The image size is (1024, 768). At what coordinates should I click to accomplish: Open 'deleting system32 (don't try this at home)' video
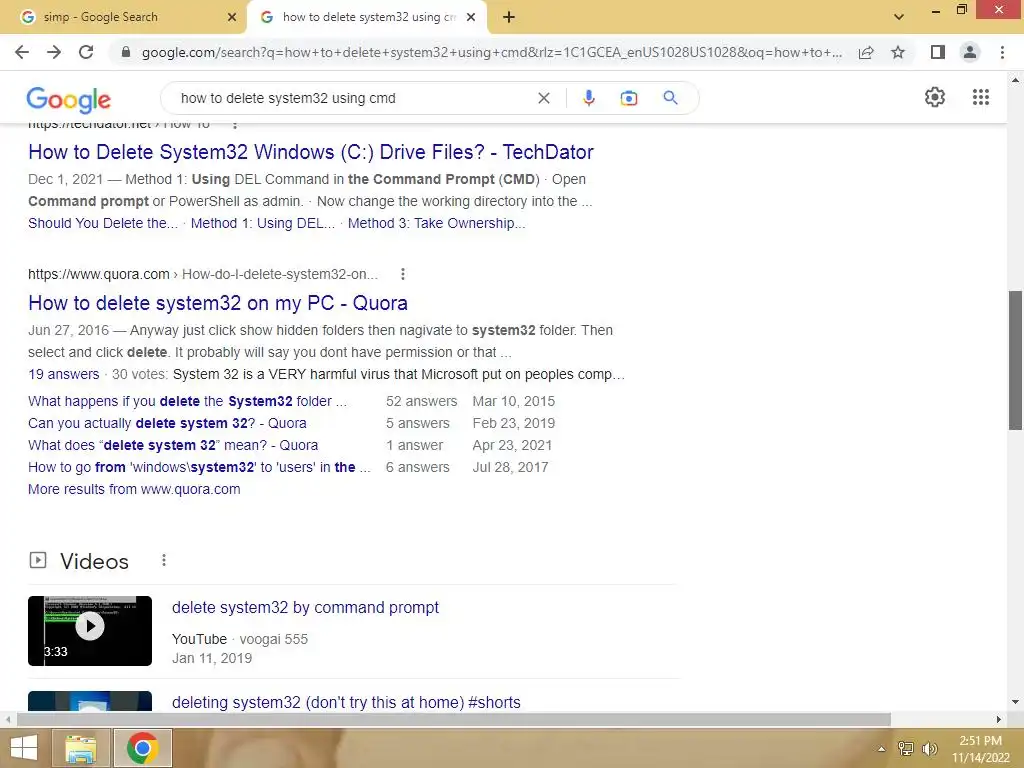coord(346,703)
